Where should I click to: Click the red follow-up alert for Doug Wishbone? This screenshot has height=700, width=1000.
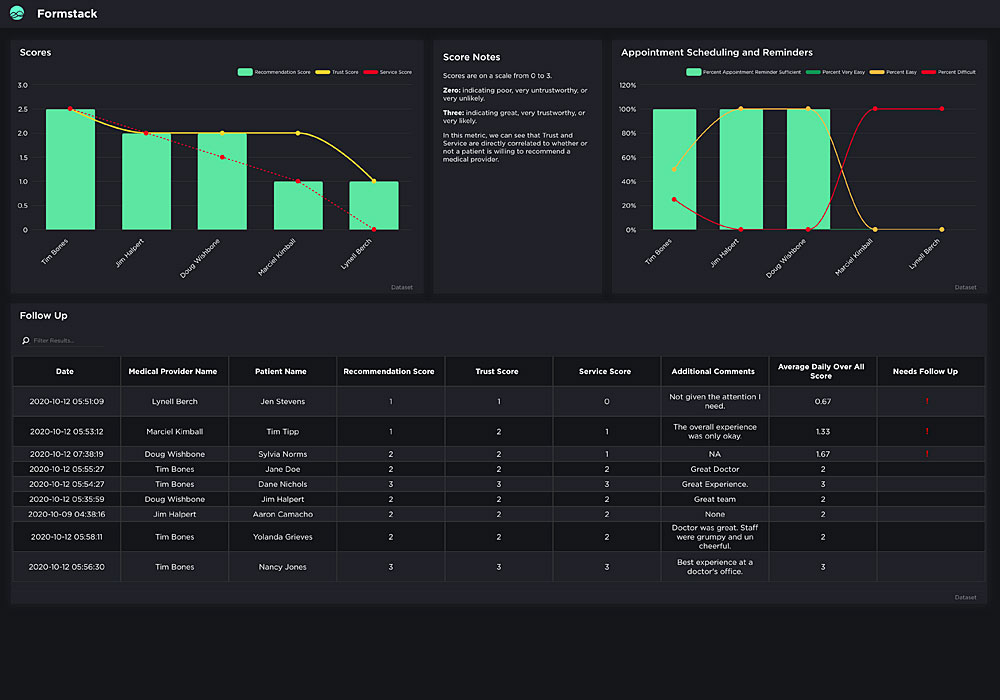tap(926, 454)
